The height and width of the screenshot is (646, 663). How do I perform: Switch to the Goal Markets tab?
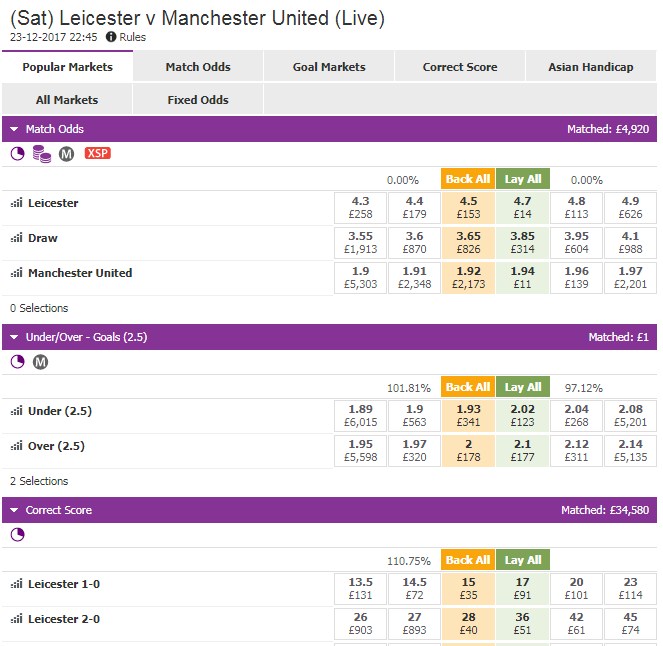329,67
